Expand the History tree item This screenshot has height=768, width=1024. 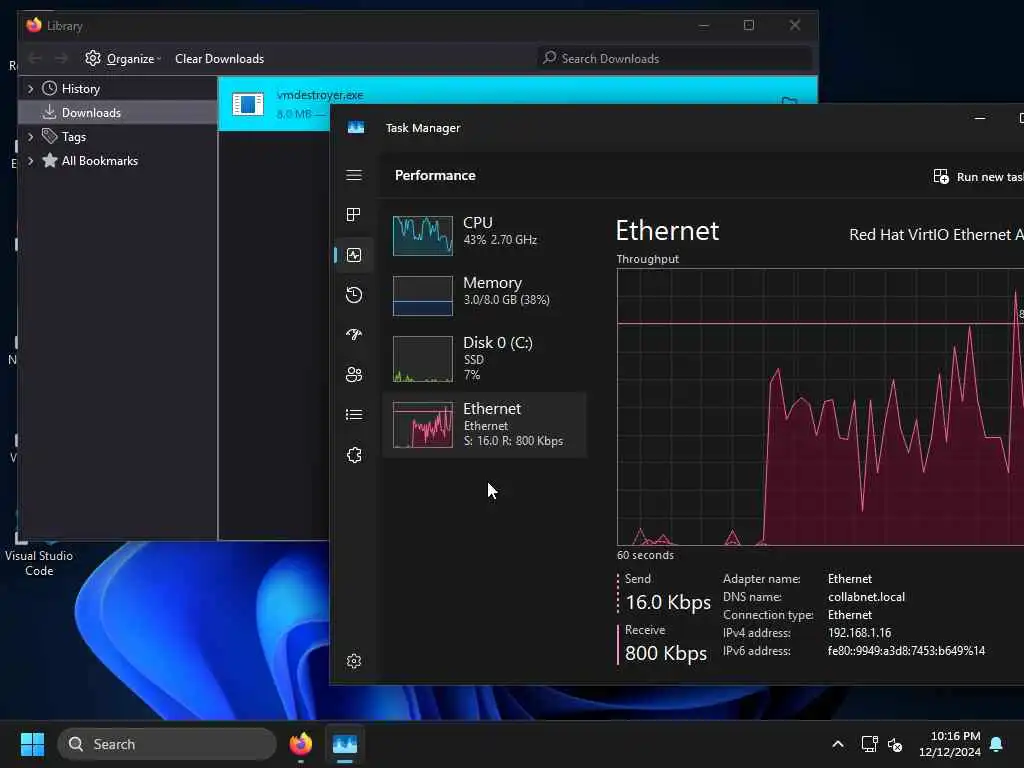tap(30, 88)
